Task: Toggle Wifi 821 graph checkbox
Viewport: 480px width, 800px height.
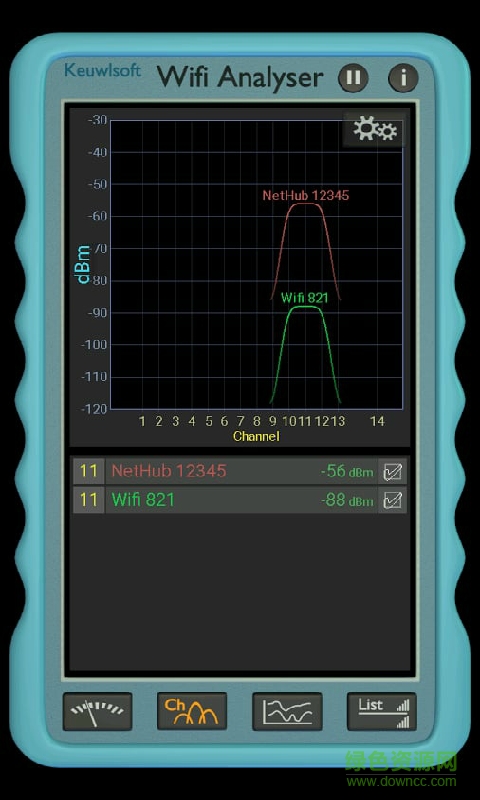Action: [393, 500]
